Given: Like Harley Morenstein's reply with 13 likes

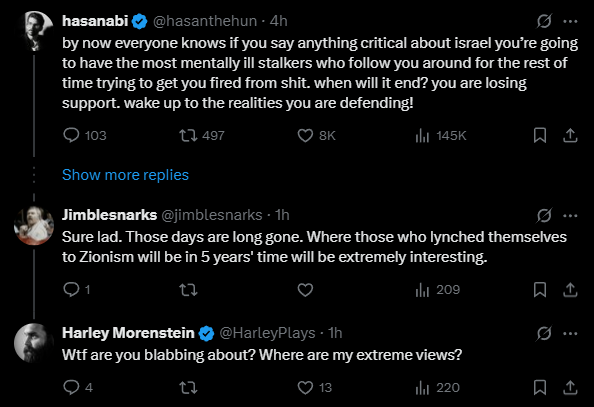Looking at the screenshot, I should pyautogui.click(x=305, y=388).
